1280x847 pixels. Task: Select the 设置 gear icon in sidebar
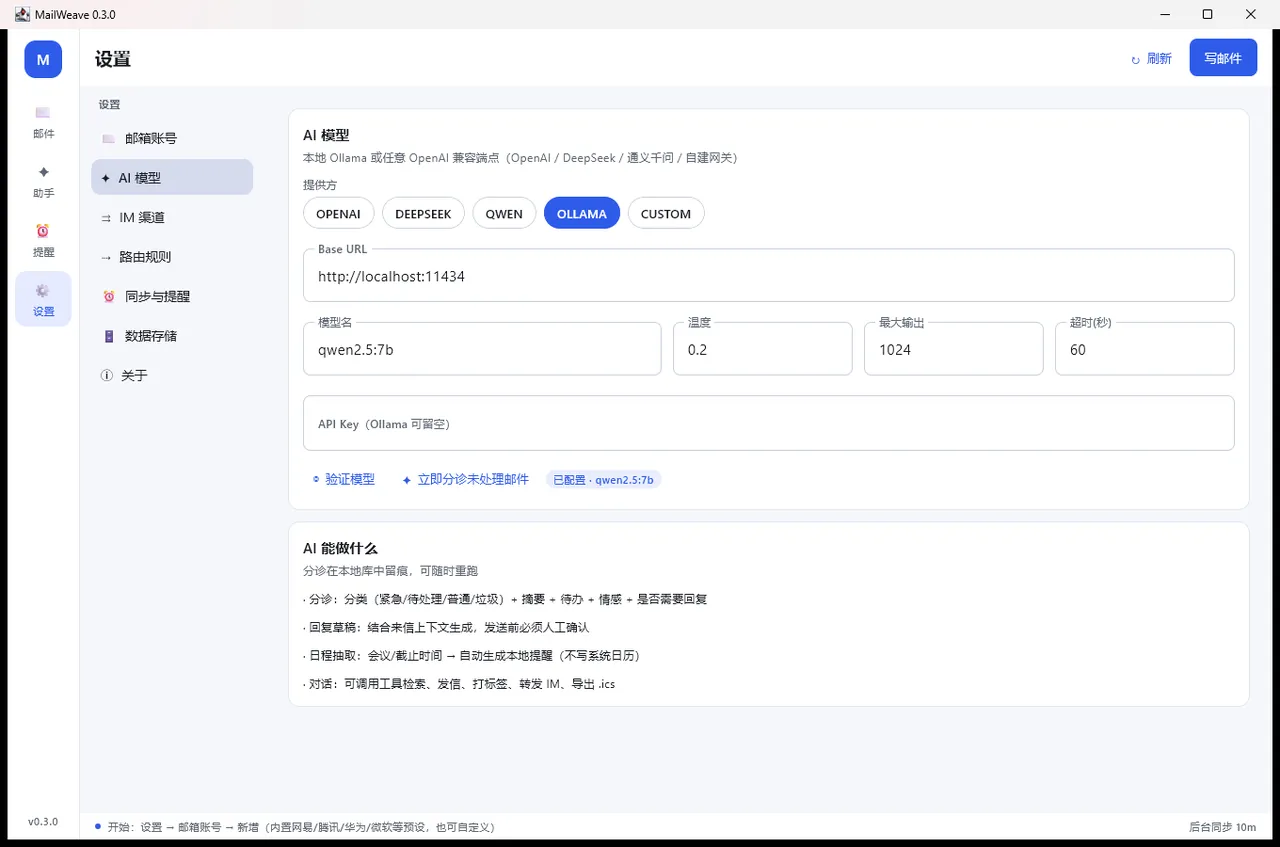point(43,290)
